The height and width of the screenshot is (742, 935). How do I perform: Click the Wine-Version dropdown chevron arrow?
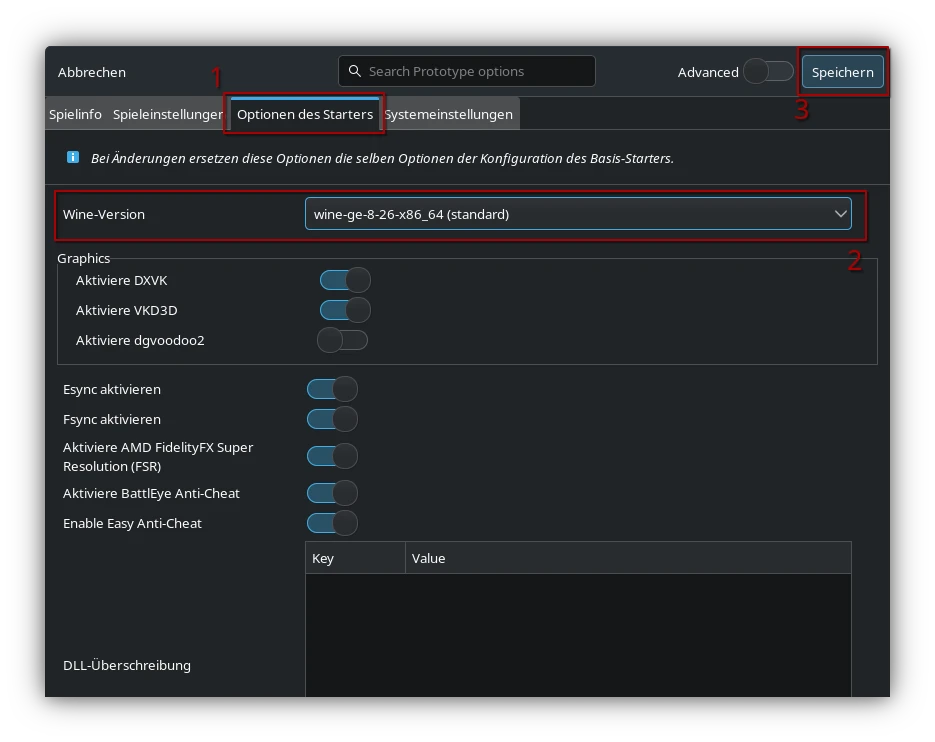click(840, 214)
